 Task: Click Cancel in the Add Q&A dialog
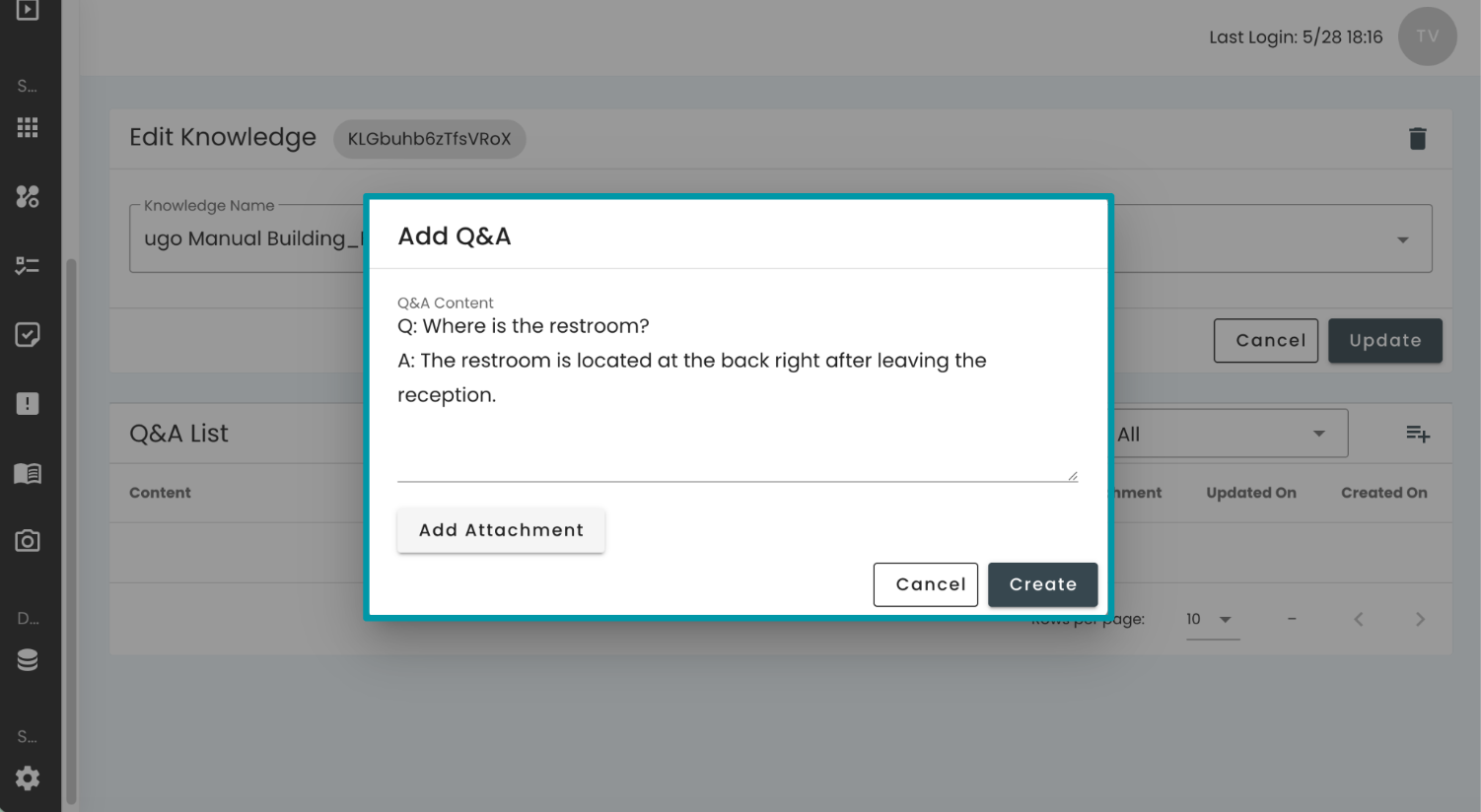(x=926, y=584)
